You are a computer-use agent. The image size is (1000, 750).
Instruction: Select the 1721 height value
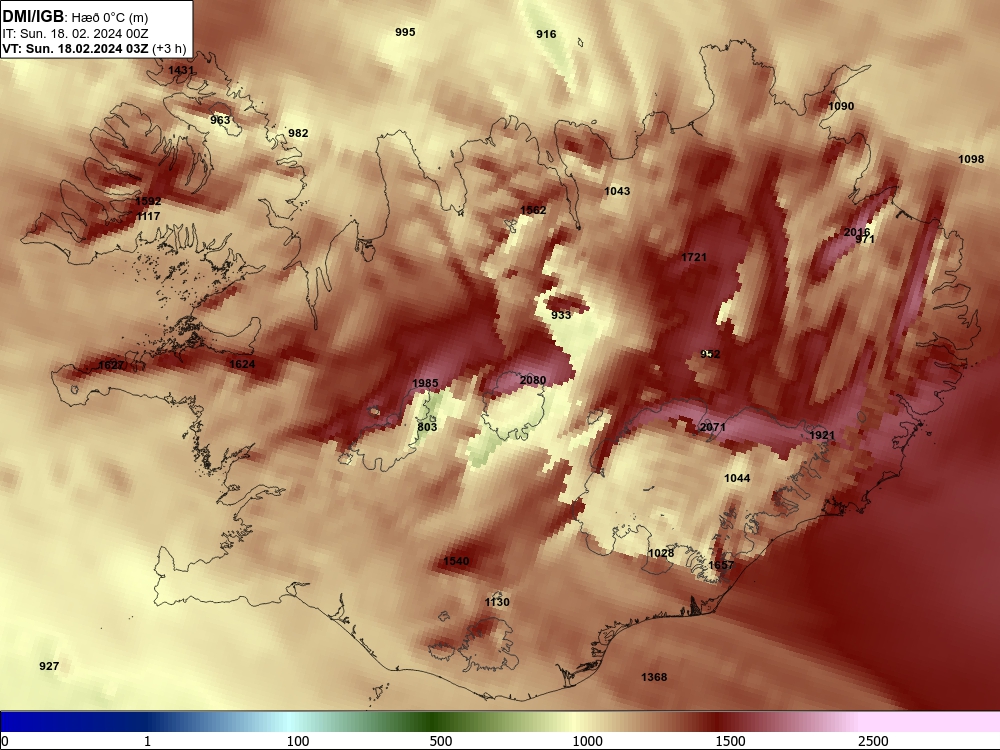click(x=694, y=257)
